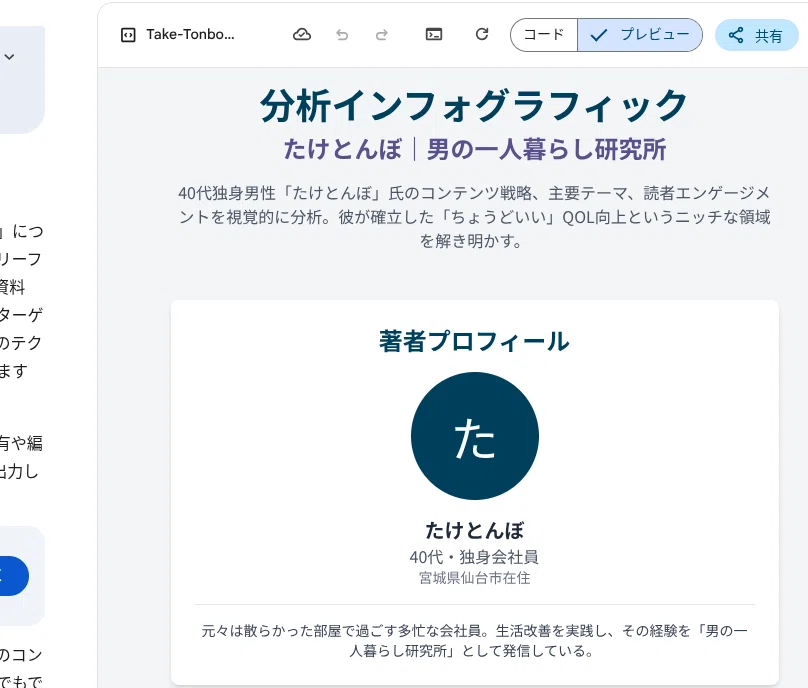Viewport: 808px width, 688px height.
Task: Click the round た avatar
Action: point(475,436)
